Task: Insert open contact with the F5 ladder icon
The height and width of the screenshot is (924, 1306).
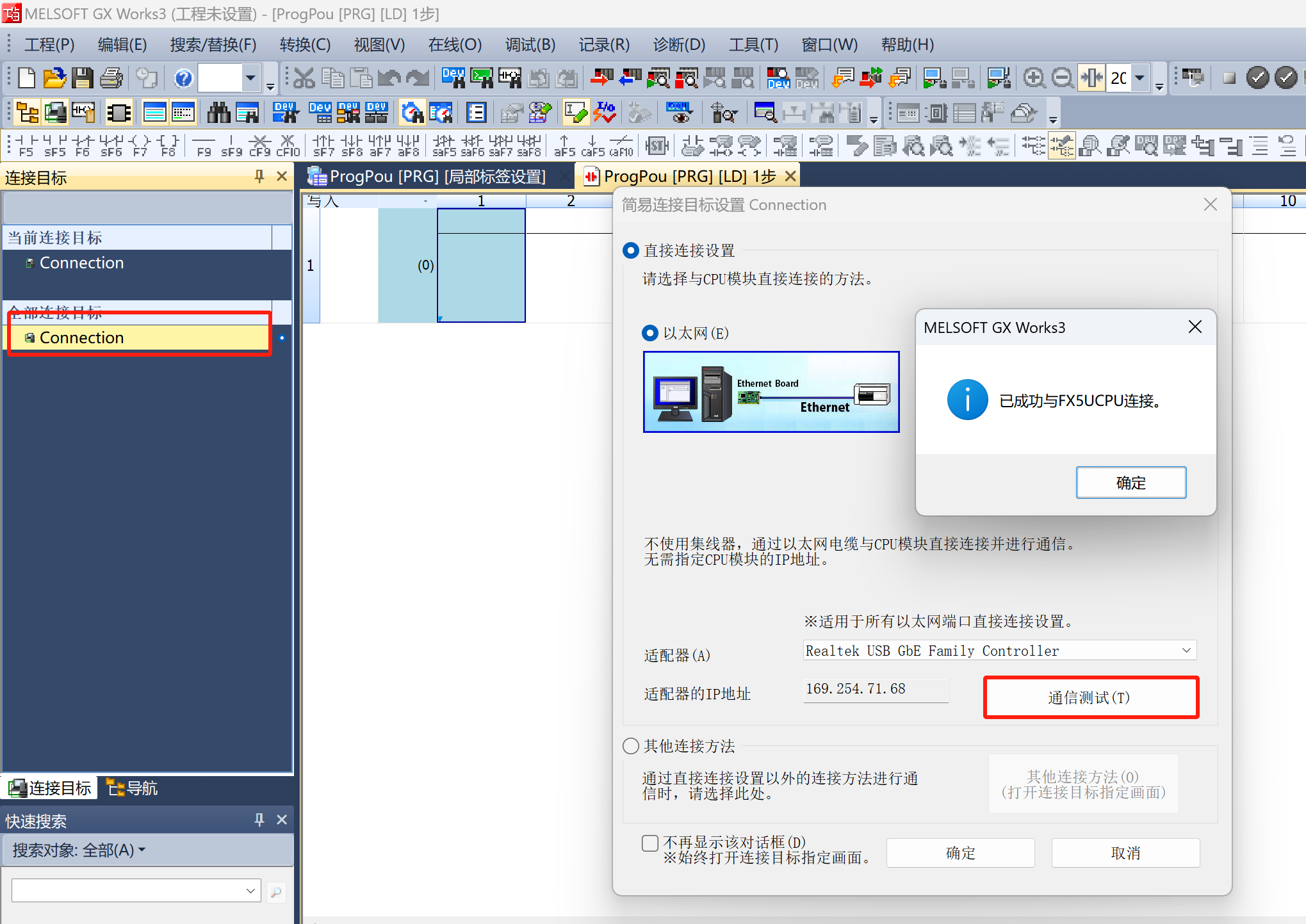Action: 26,146
